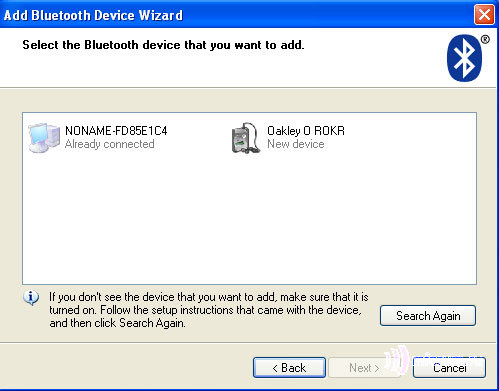499x391 pixels.
Task: Click the information bubble icon
Action: tap(31, 297)
